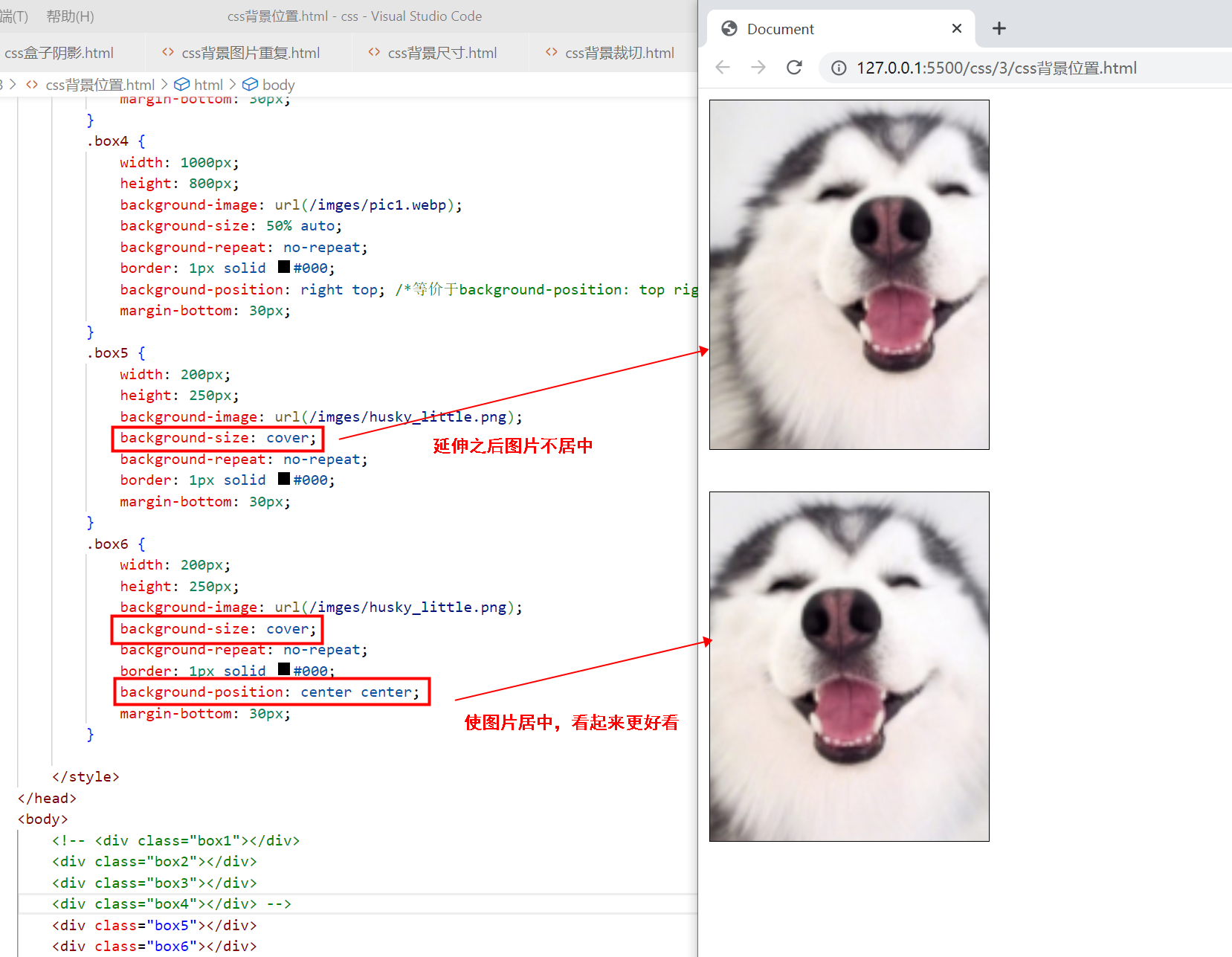Click the bottom centered husky image box
The height and width of the screenshot is (957, 1232).
pyautogui.click(x=849, y=666)
